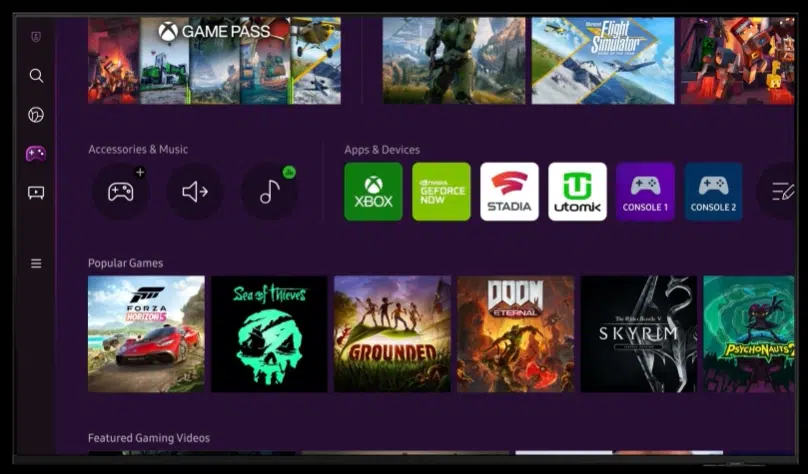Image resolution: width=808 pixels, height=474 pixels.
Task: Open Forza Horizon 5 game thumbnail
Action: point(146,334)
